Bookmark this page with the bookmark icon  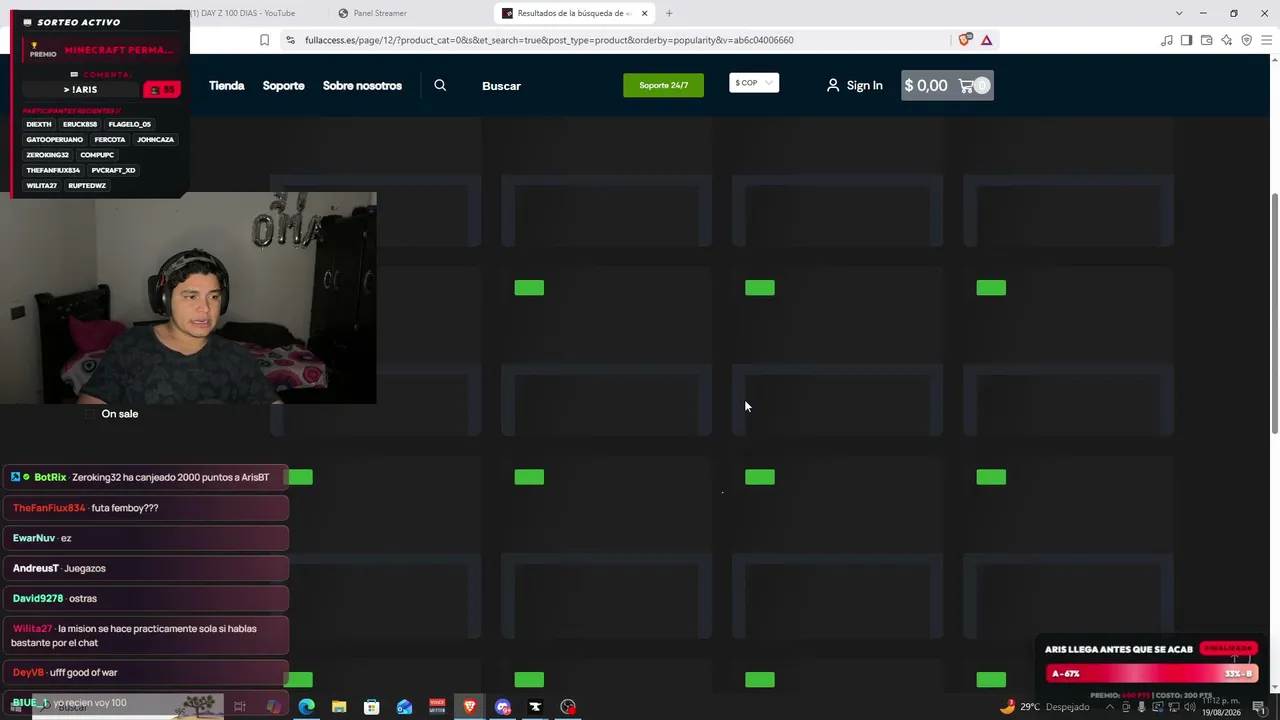[x=264, y=40]
